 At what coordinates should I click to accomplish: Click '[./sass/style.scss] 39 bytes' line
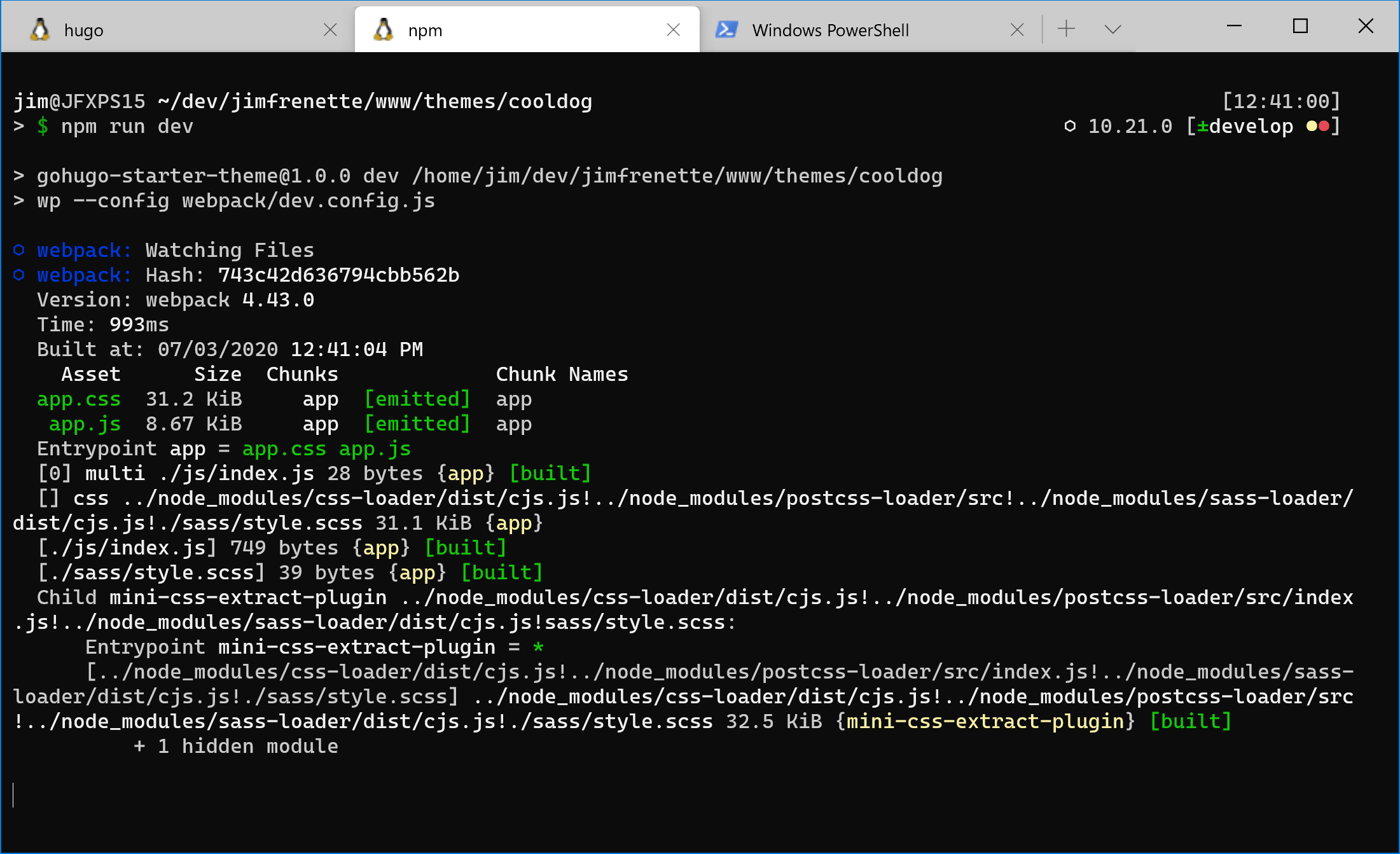click(290, 573)
